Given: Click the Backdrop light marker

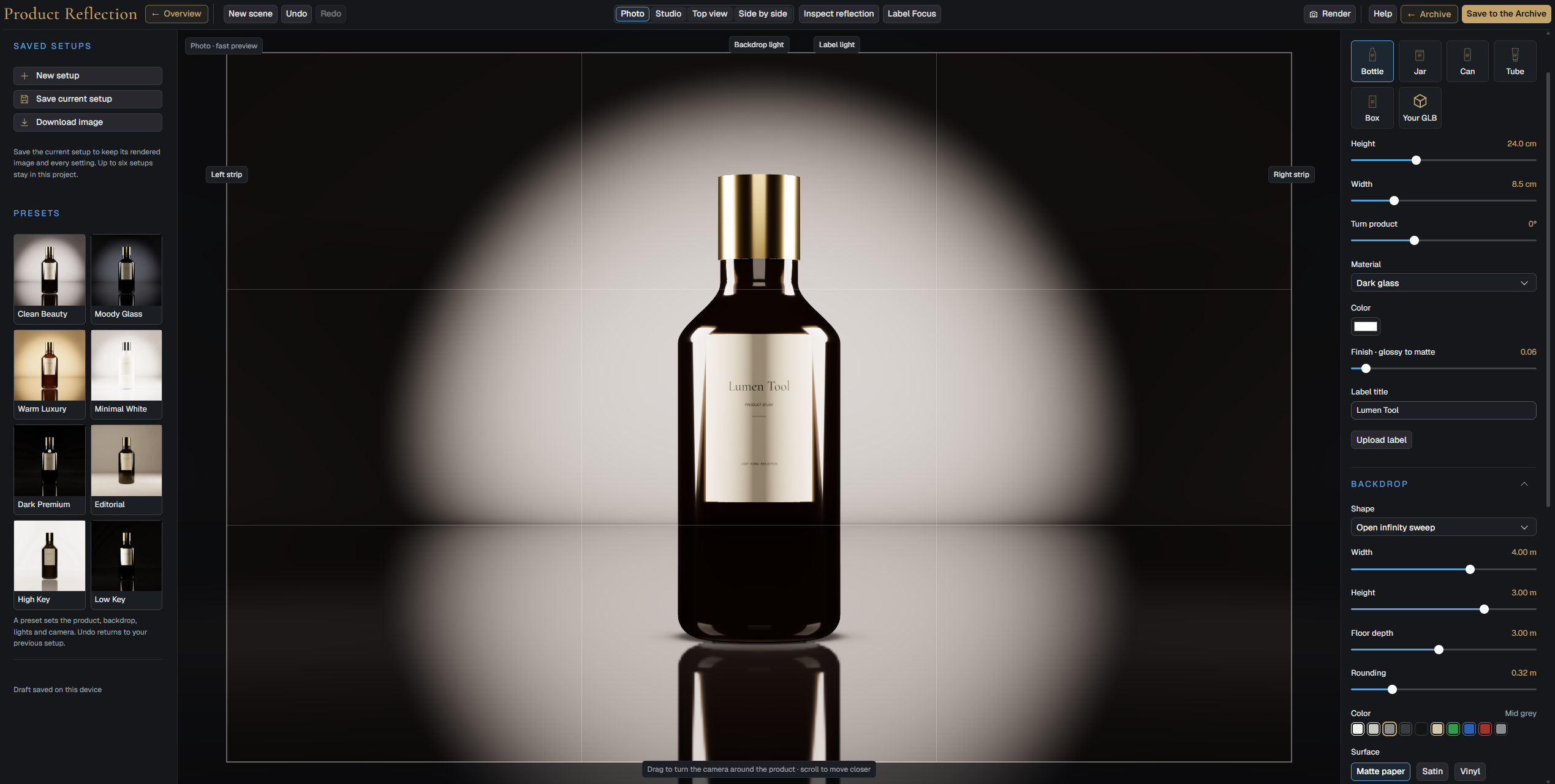Looking at the screenshot, I should [x=759, y=45].
